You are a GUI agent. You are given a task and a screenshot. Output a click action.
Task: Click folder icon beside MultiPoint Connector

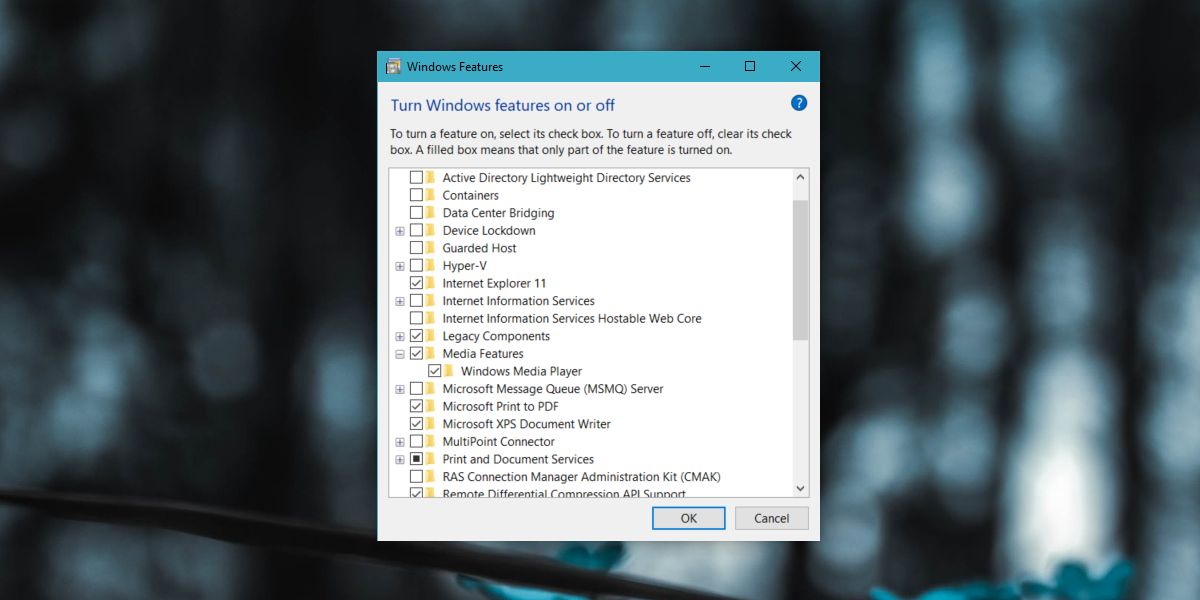(x=432, y=442)
